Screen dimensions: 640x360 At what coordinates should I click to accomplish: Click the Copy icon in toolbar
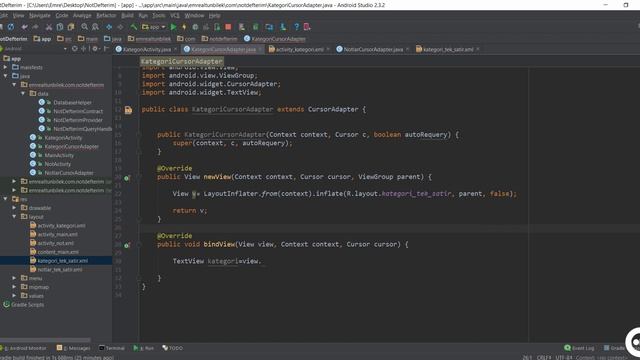point(60,27)
